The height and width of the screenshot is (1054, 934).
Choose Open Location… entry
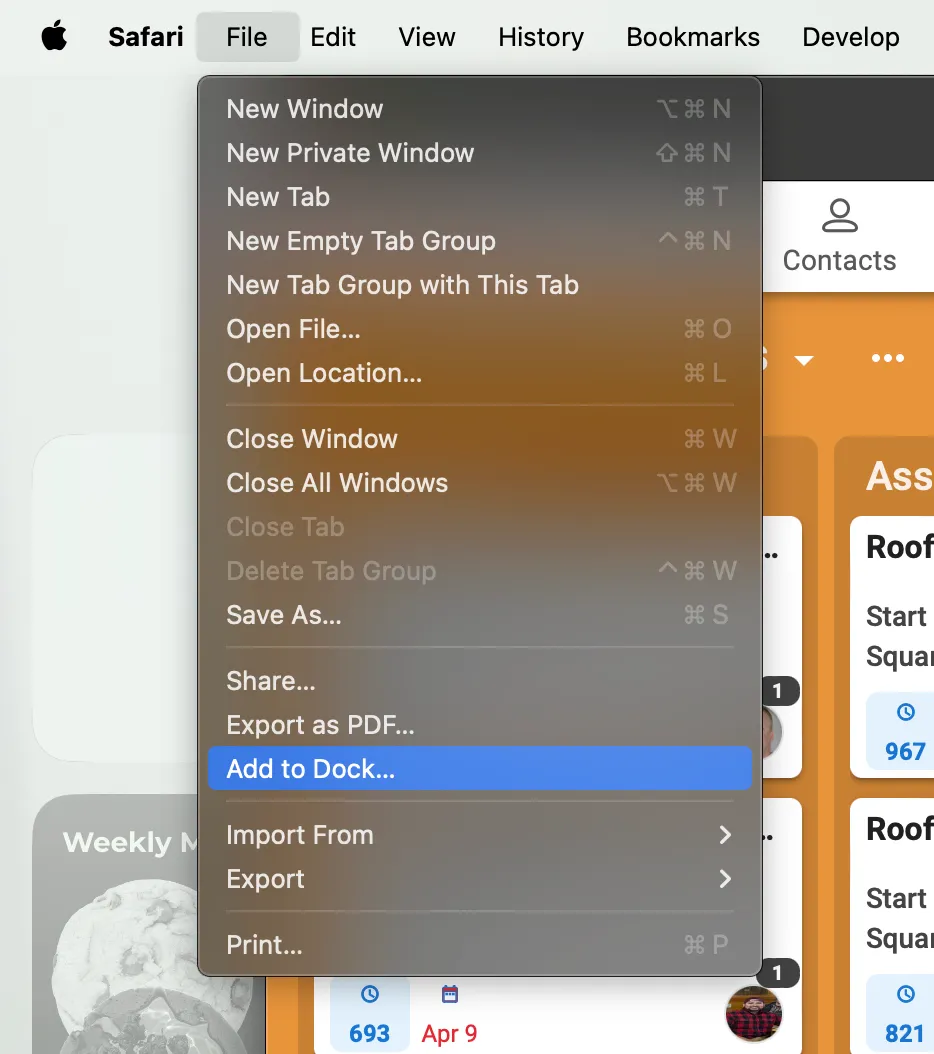point(480,373)
